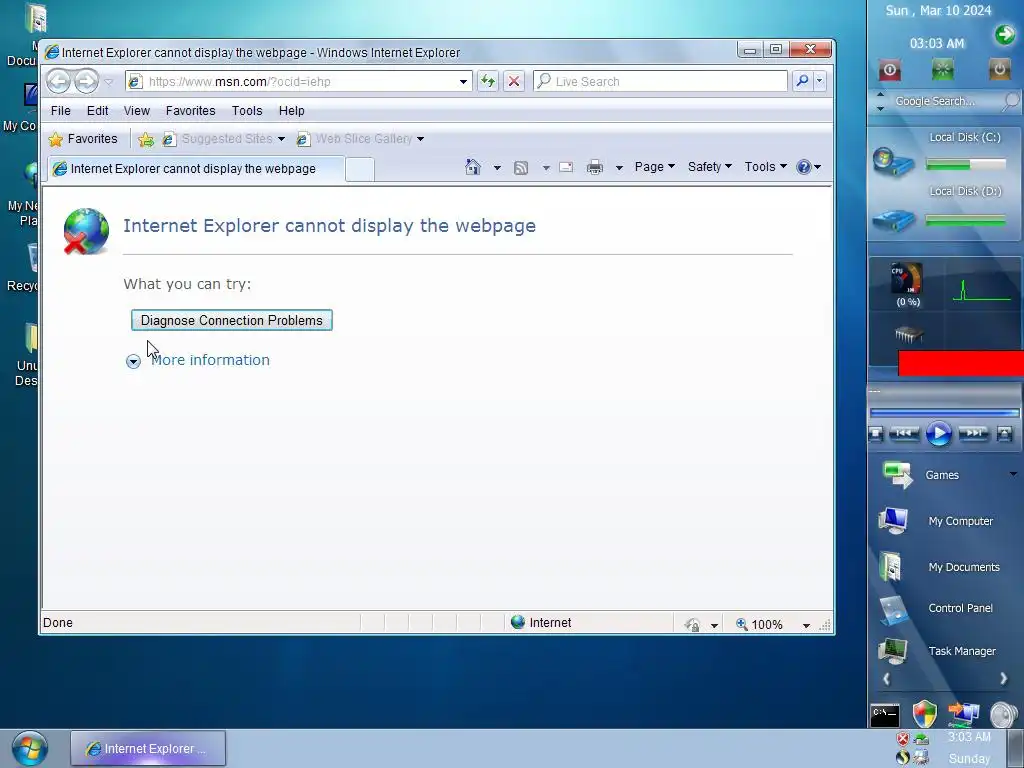Open the File menu
Image resolution: width=1024 pixels, height=768 pixels.
[61, 110]
